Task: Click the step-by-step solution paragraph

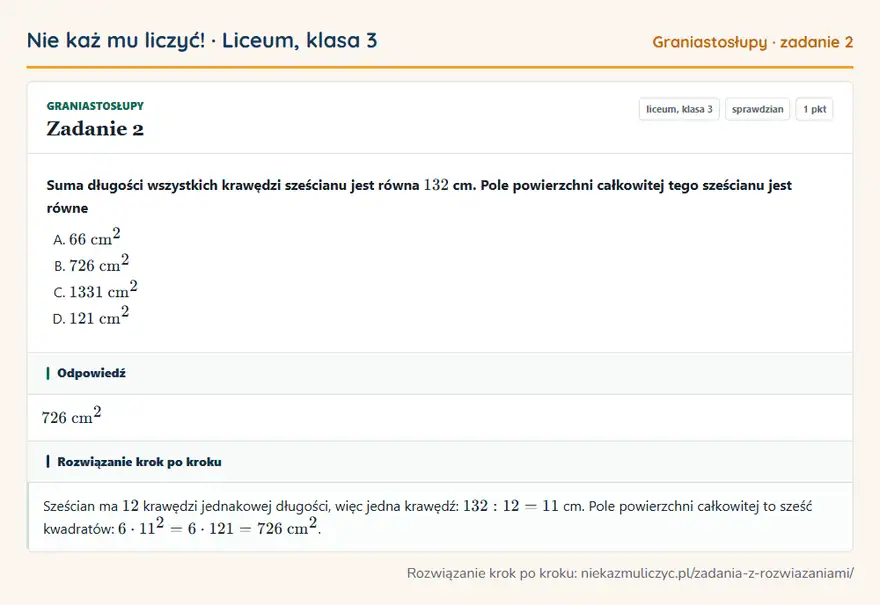Action: tap(428, 517)
